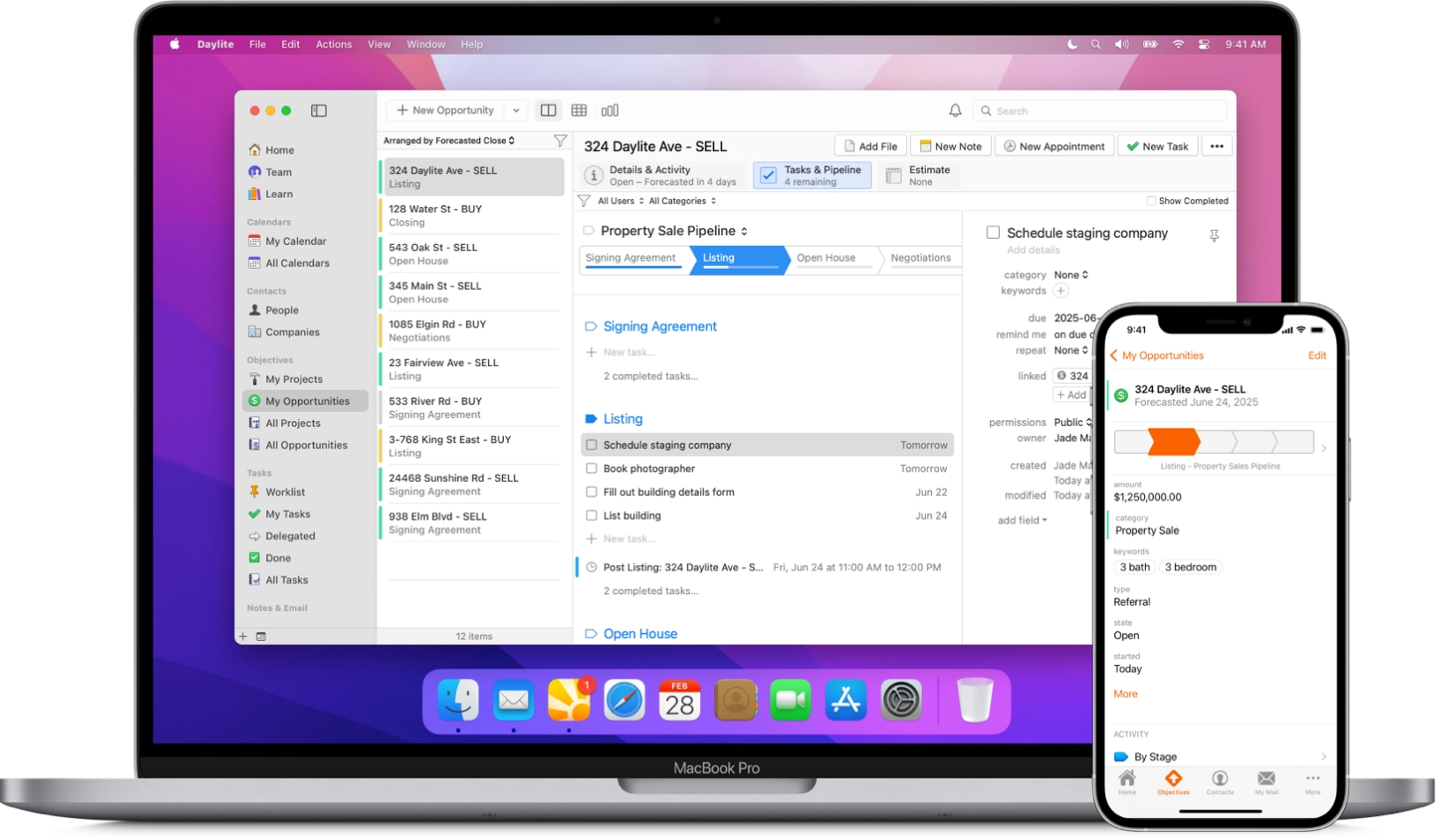The height and width of the screenshot is (840, 1450).
Task: Enable Show Completed checkbox
Action: tap(1151, 201)
